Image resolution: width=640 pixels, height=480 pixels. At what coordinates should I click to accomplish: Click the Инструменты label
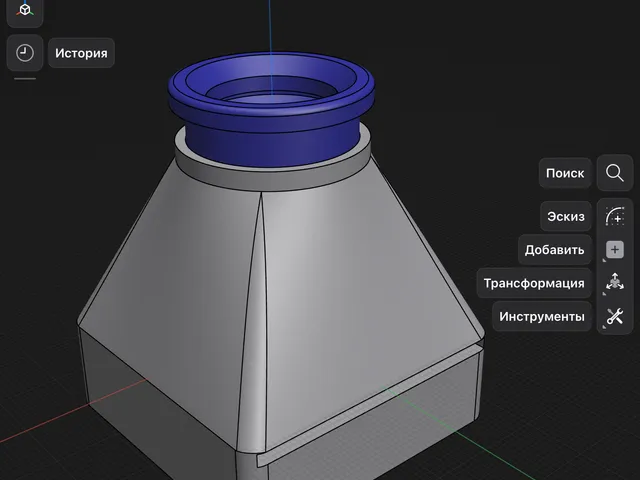[542, 317]
